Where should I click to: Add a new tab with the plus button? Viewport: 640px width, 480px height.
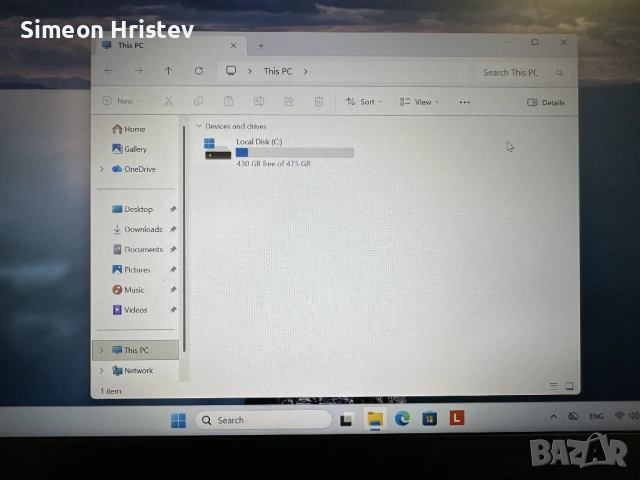[x=261, y=46]
